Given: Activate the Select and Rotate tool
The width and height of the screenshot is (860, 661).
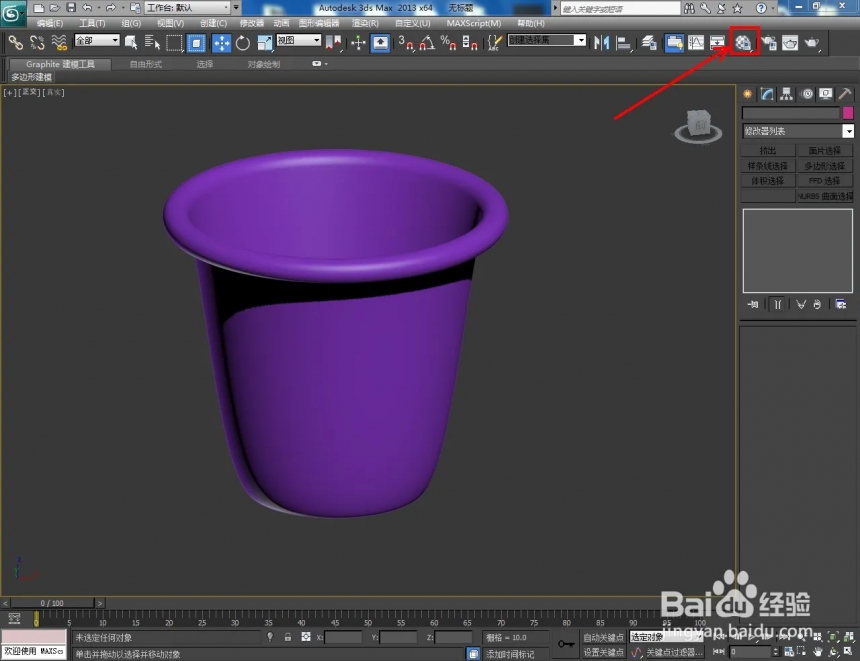Looking at the screenshot, I should tap(242, 42).
